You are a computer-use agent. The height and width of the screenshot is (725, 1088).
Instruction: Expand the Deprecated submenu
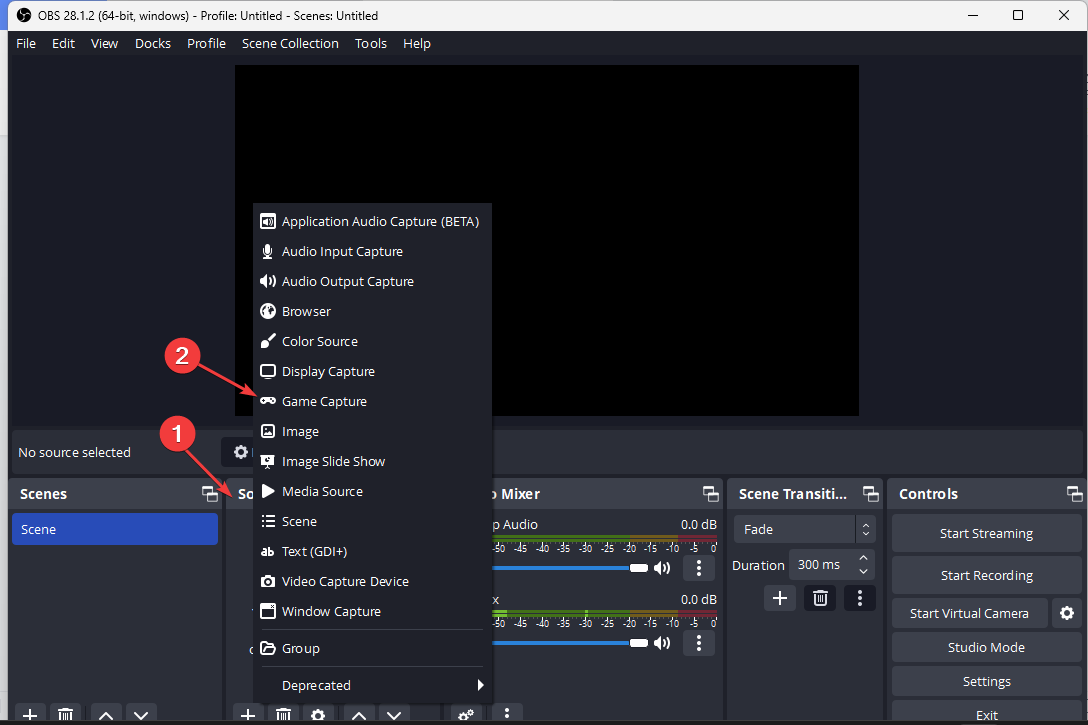tap(373, 685)
